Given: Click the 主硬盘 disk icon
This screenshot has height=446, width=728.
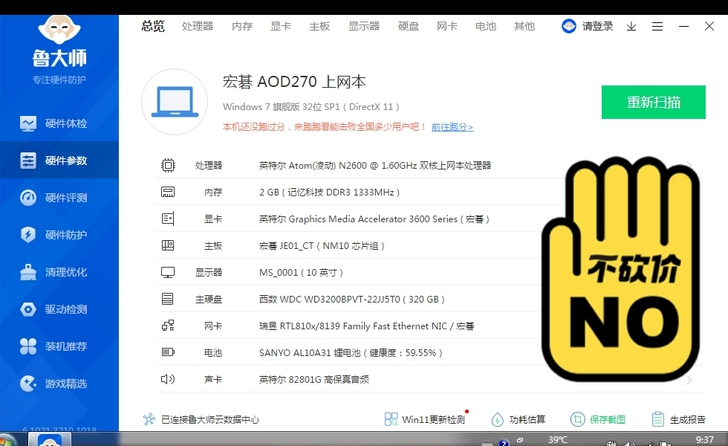Looking at the screenshot, I should coord(168,299).
